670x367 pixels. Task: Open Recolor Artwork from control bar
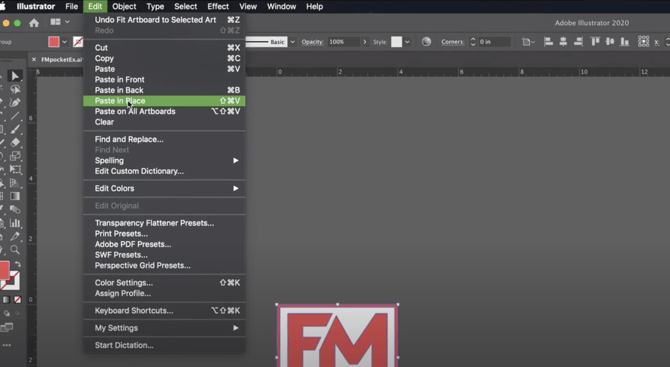(x=426, y=41)
